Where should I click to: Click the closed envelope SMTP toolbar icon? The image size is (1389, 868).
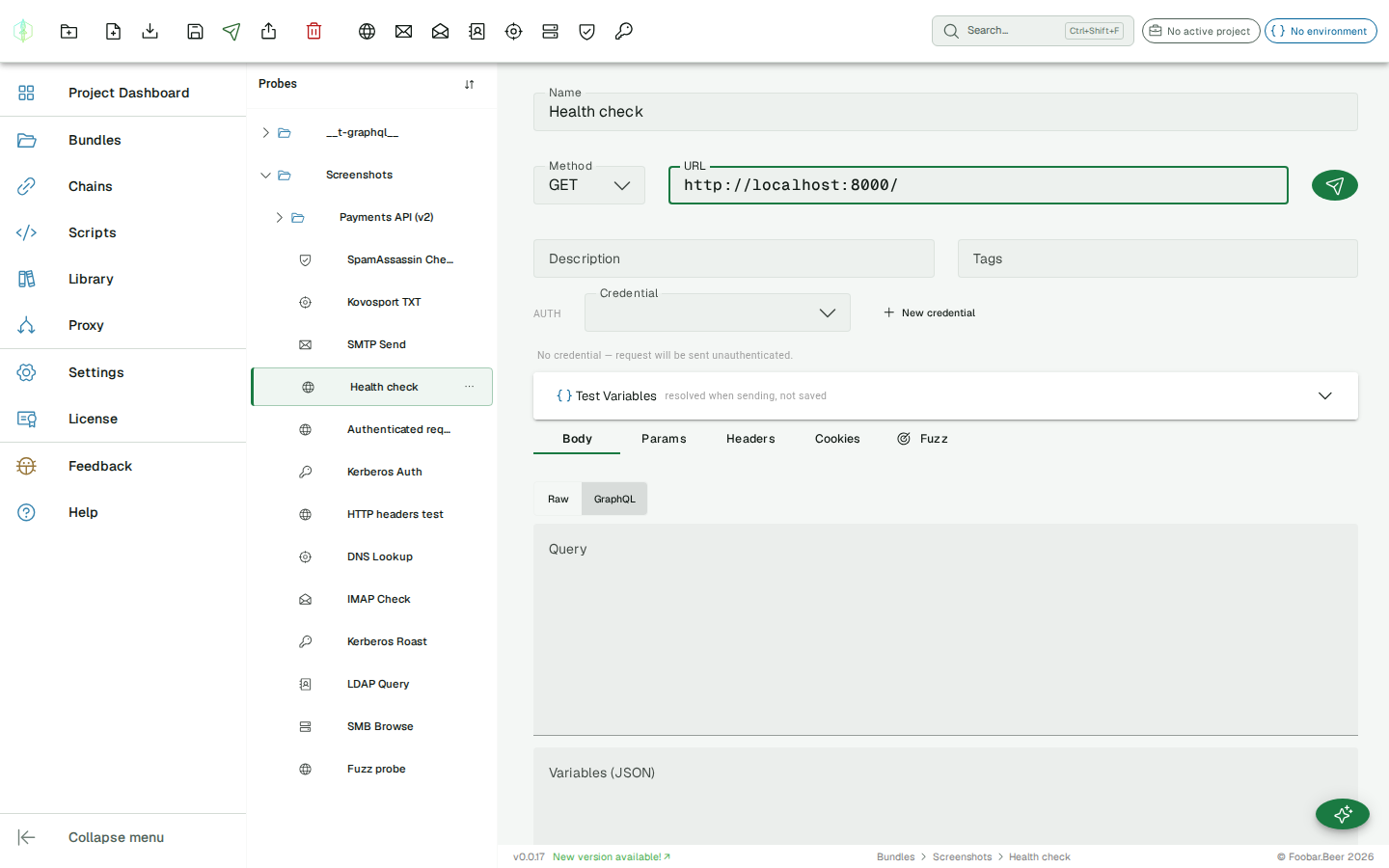coord(403,31)
